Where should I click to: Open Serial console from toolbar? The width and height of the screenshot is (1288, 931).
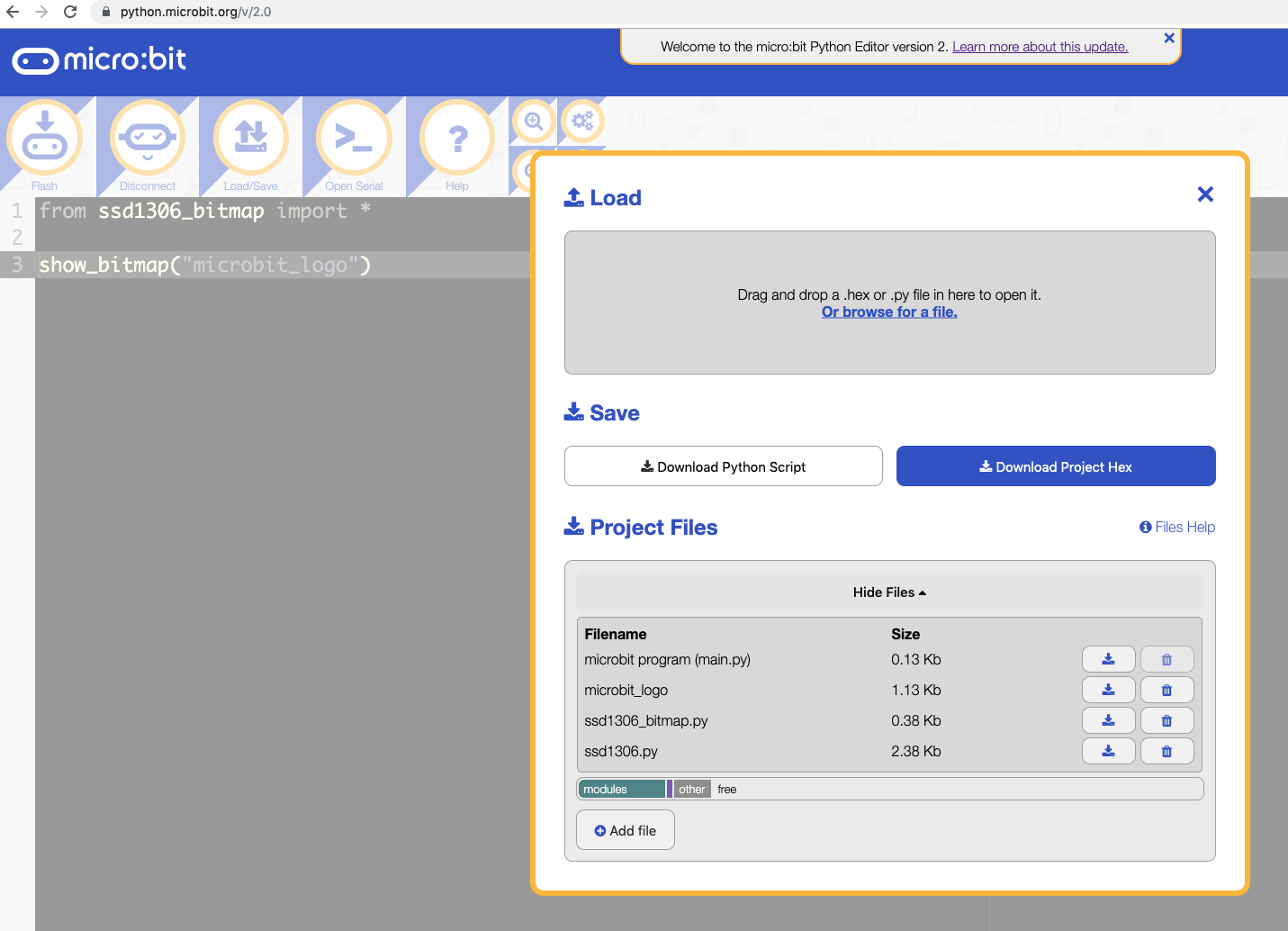[x=354, y=139]
